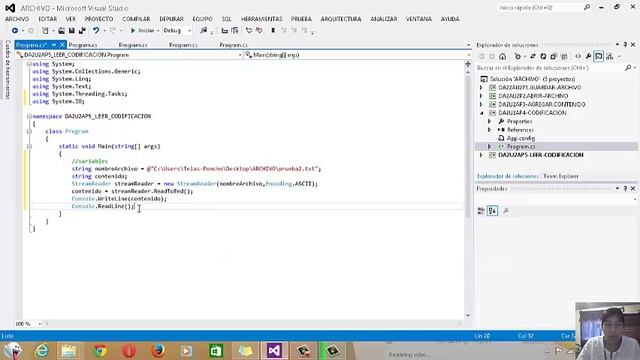Click the Solution Explorer search field
This screenshot has width=640, height=360.
click(x=556, y=68)
